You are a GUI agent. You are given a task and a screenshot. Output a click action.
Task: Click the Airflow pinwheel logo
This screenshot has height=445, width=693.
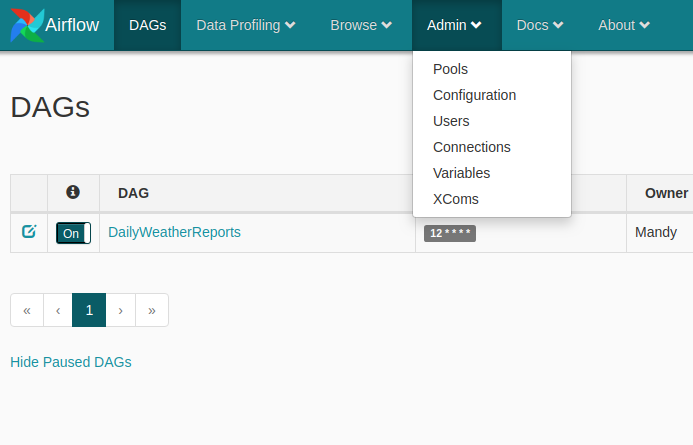(x=27, y=25)
